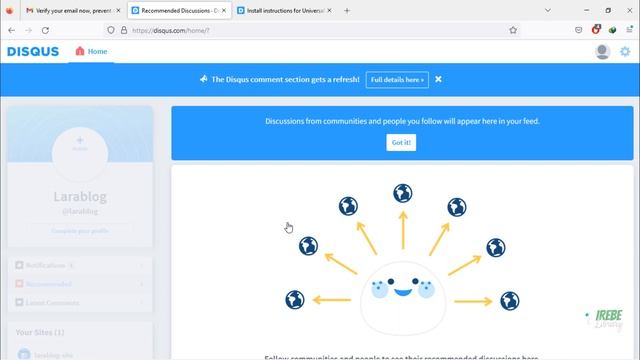Image resolution: width=640 pixels, height=360 pixels.
Task: Click the green extension icon in toolbar
Action: (612, 30)
